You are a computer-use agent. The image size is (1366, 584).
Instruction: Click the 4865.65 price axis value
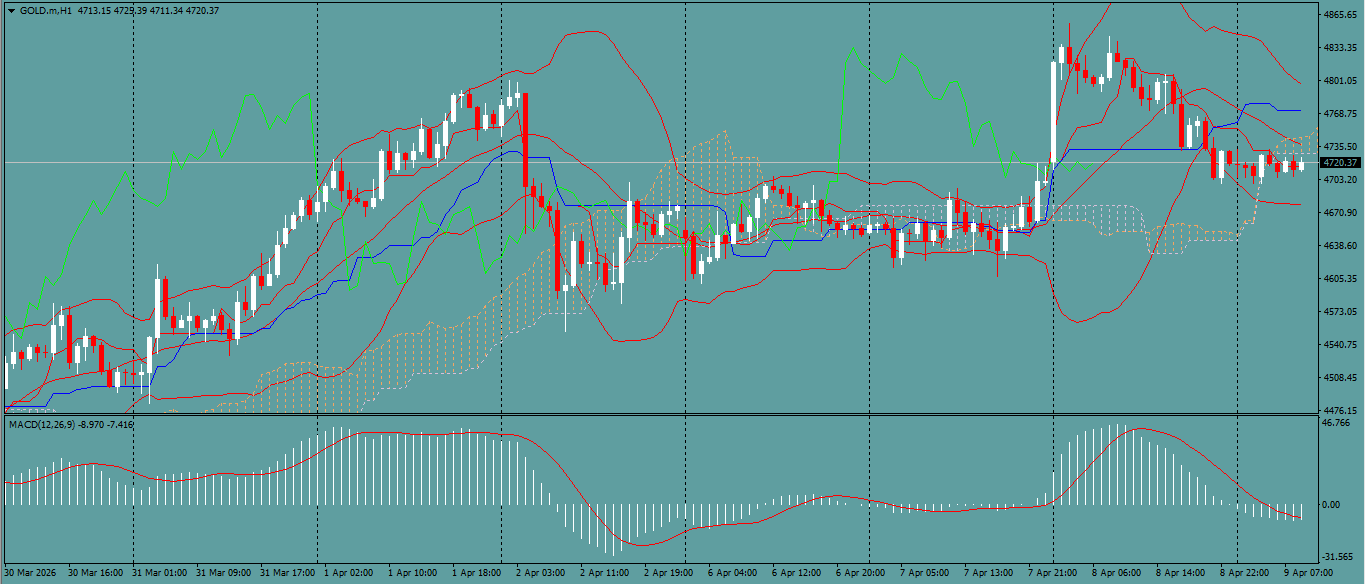(x=1341, y=14)
